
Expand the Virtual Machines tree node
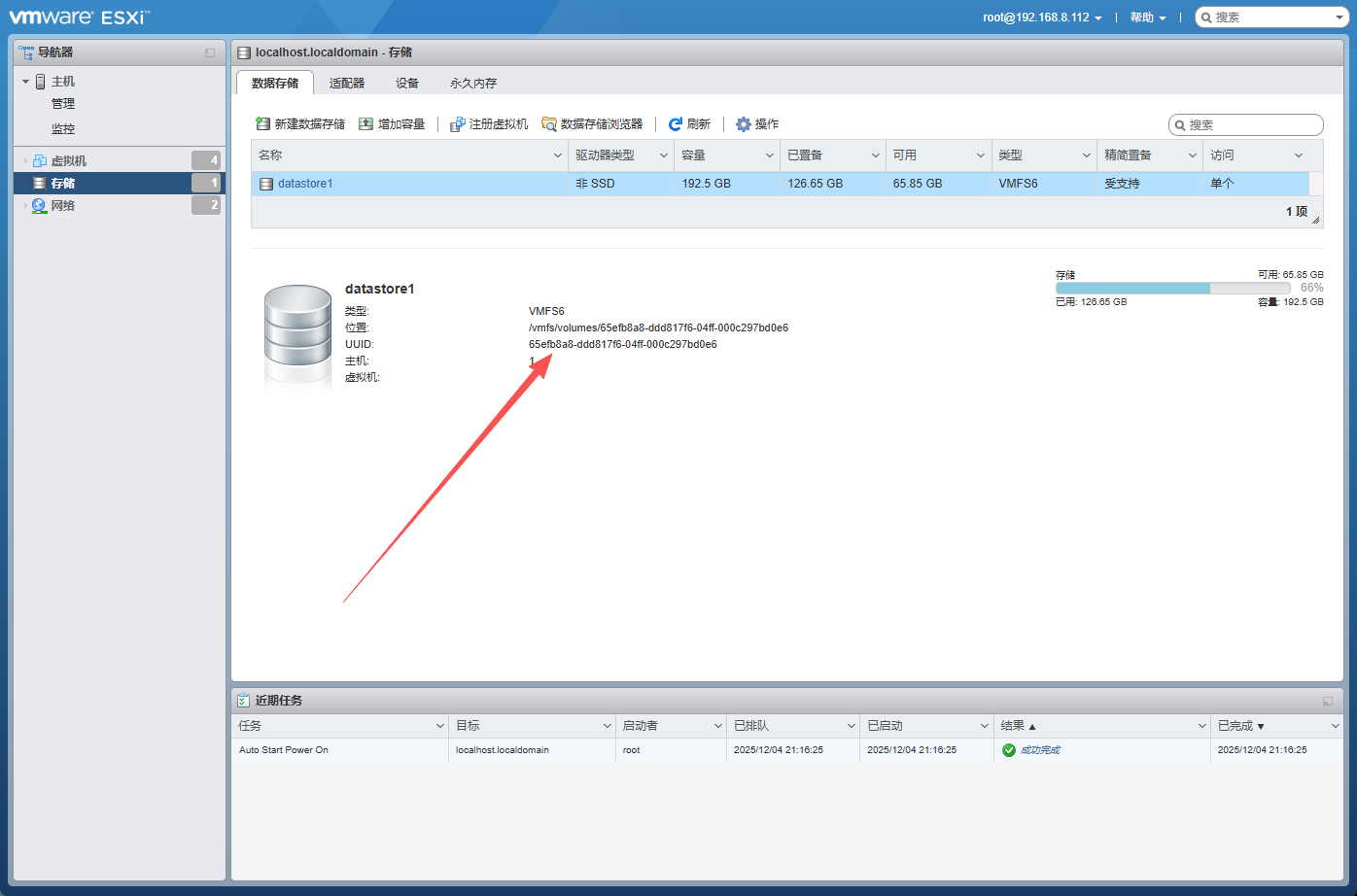[26, 161]
